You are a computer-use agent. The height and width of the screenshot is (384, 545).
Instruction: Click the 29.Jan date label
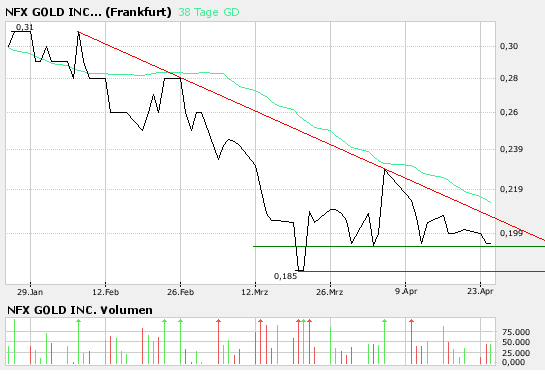[x=30, y=292]
